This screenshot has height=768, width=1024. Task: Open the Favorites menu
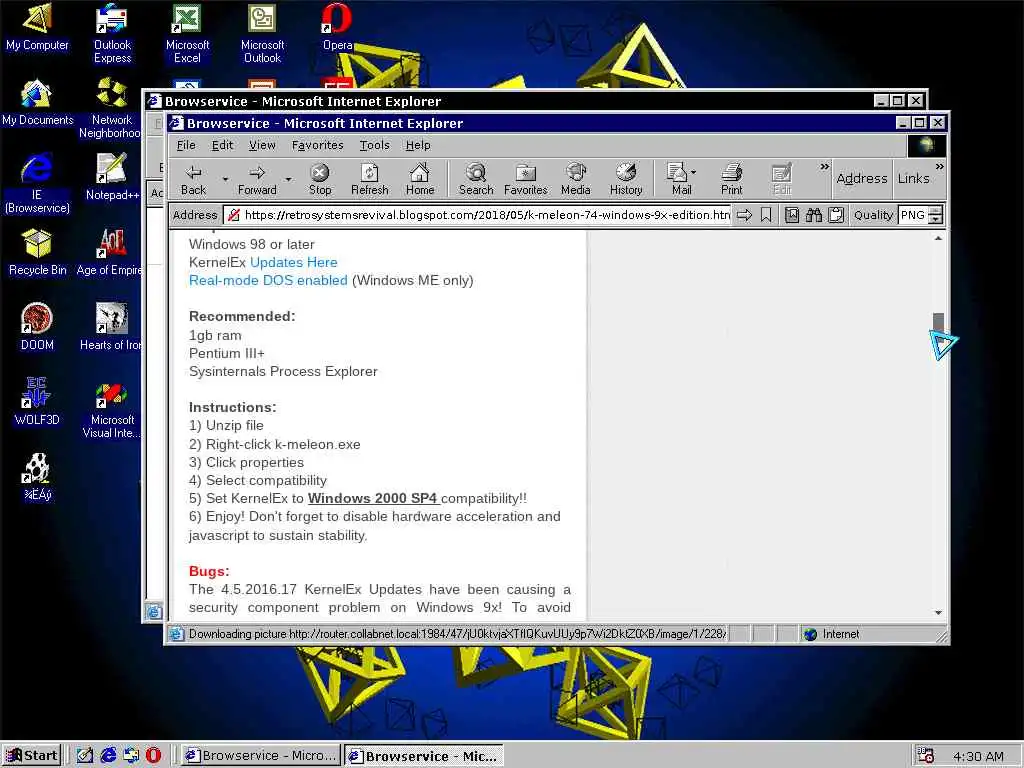point(317,145)
